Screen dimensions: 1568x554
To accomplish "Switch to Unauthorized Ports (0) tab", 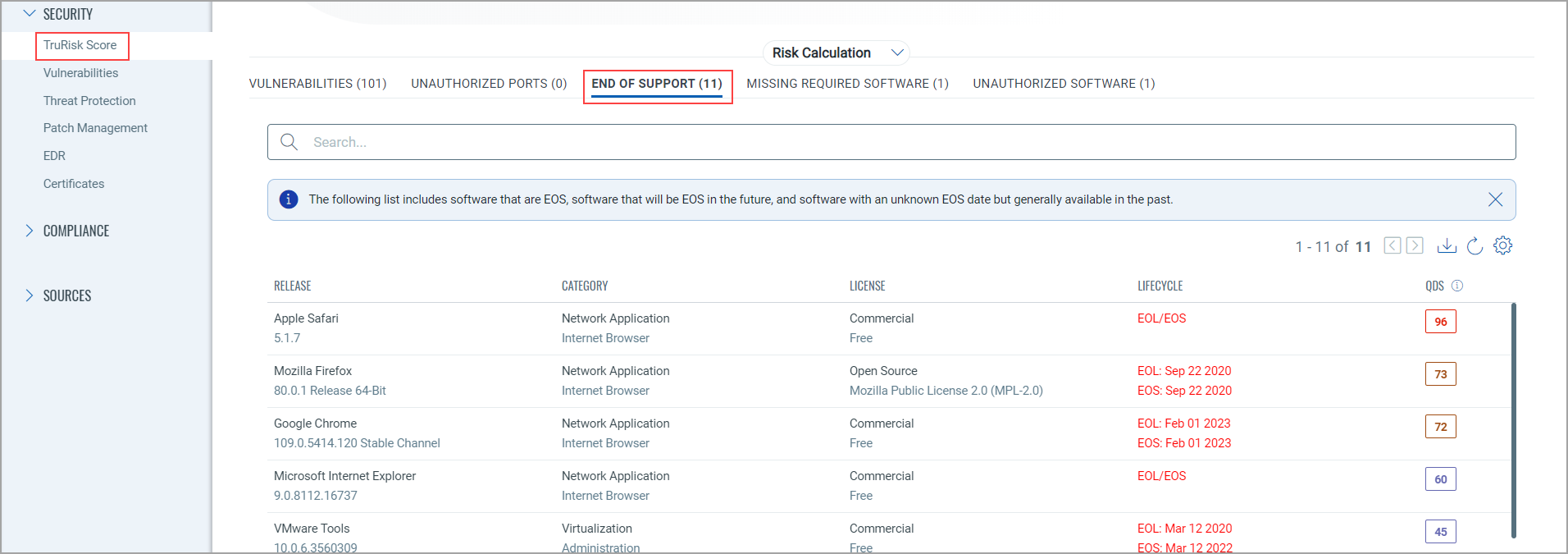I will pos(489,84).
